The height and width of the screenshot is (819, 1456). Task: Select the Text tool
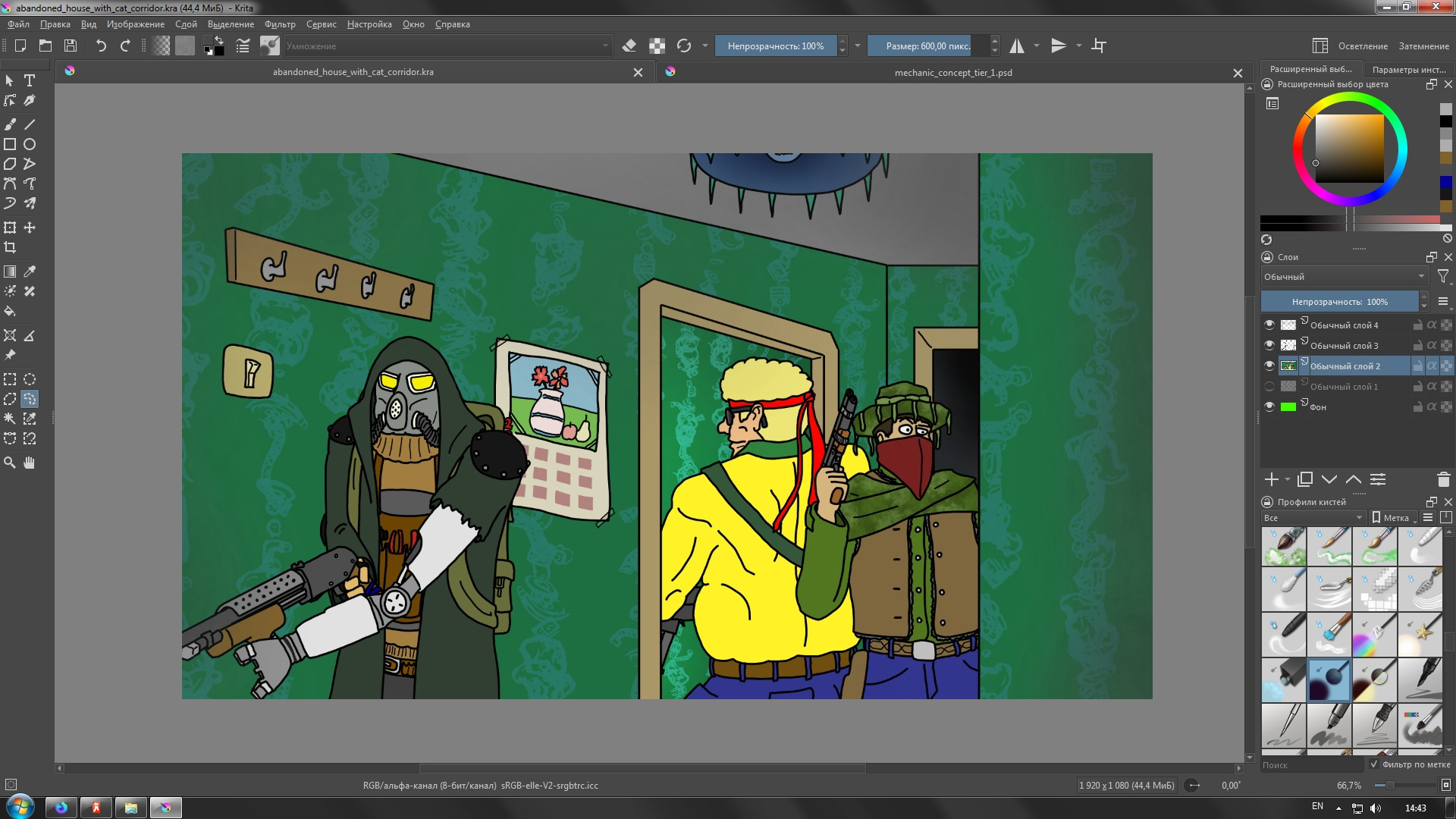[x=30, y=80]
